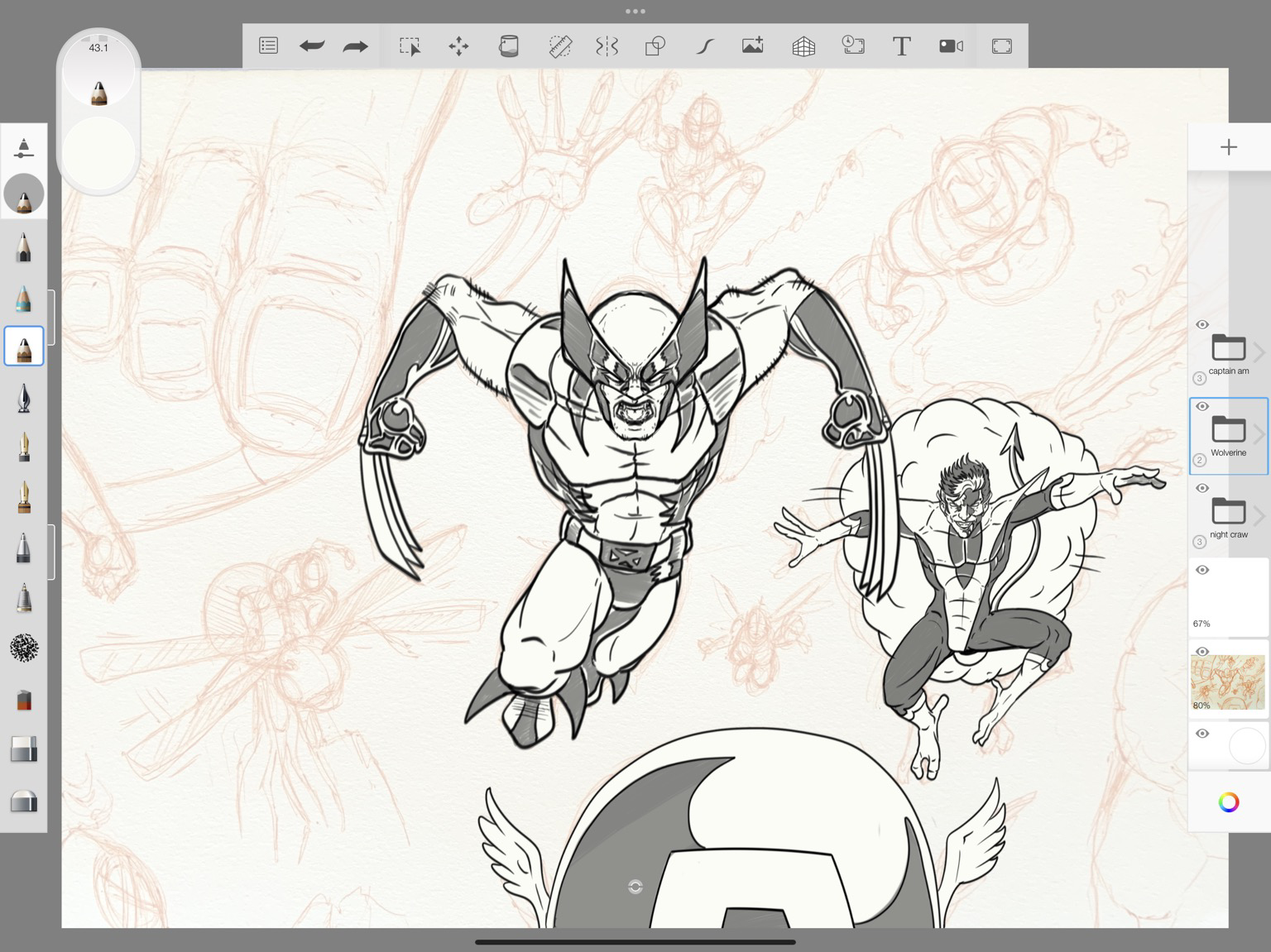Enable the Symmetry tool
1271x952 pixels.
pyautogui.click(x=607, y=46)
